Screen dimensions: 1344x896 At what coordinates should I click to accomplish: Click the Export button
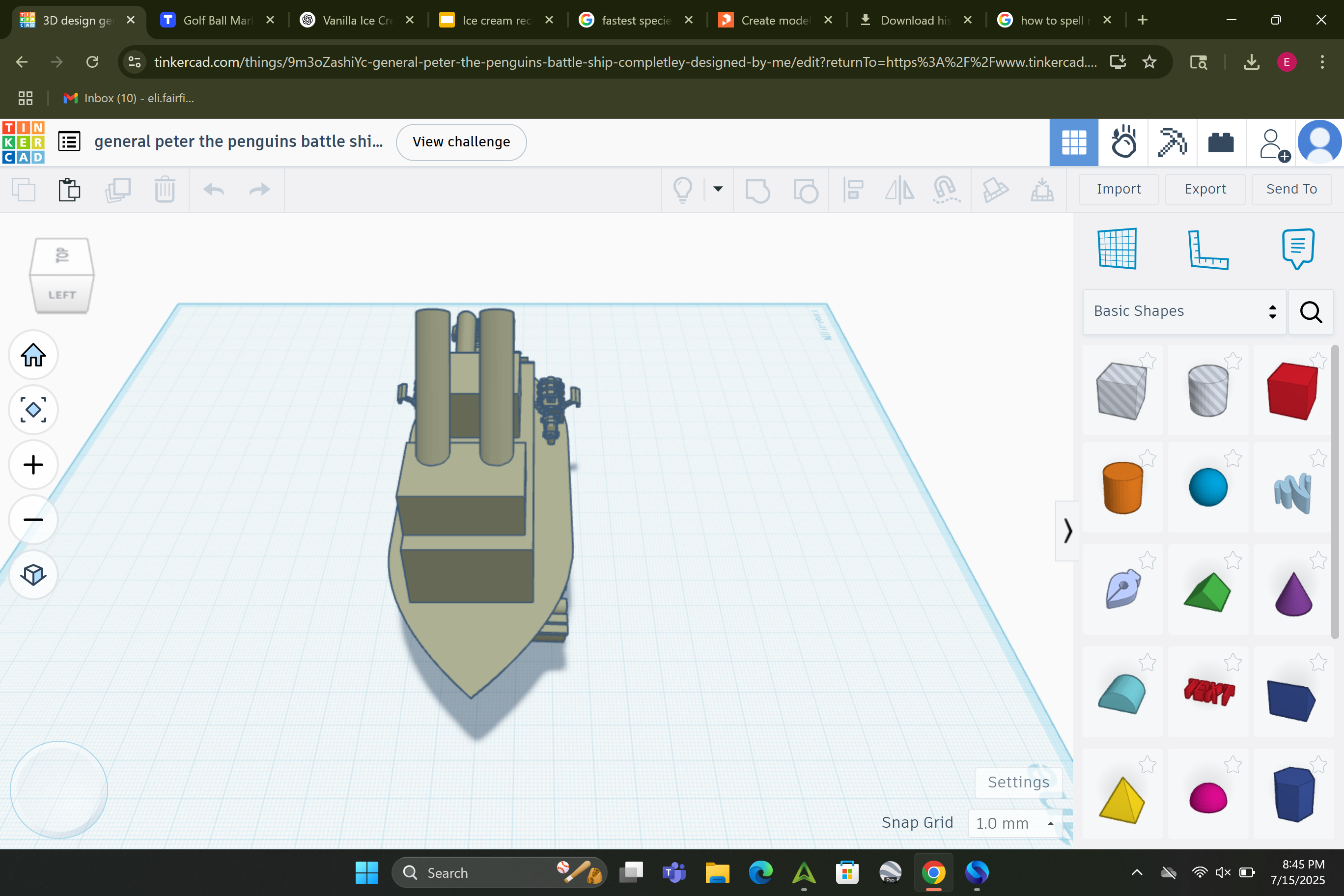pyautogui.click(x=1205, y=189)
